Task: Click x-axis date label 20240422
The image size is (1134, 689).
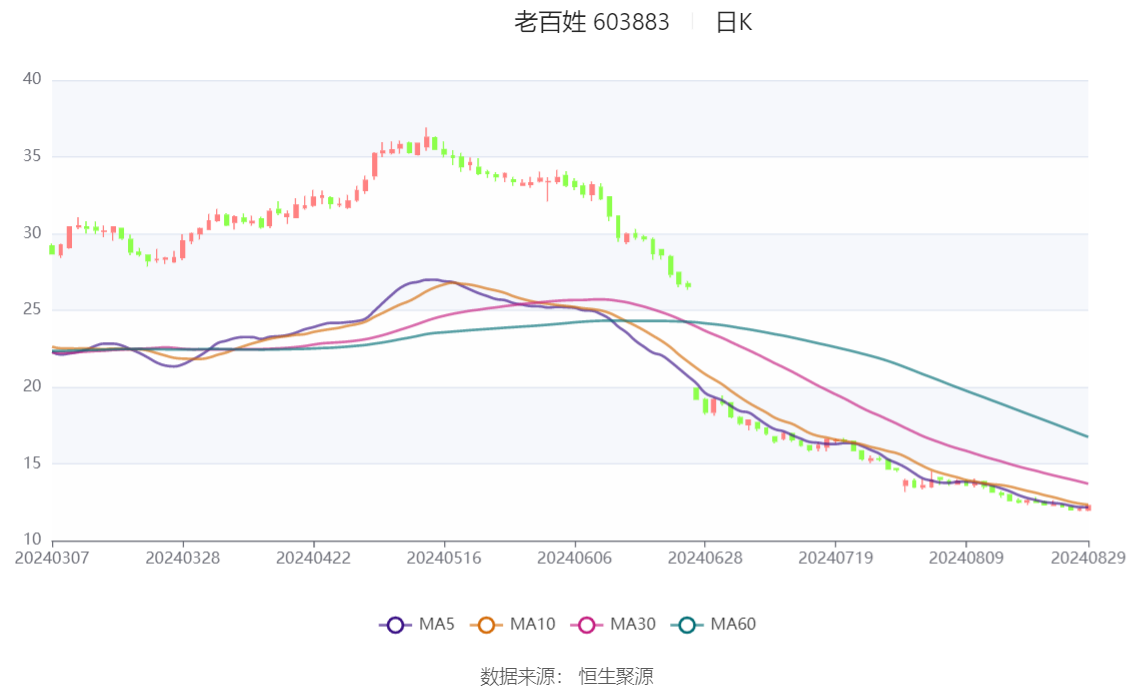Action: pyautogui.click(x=313, y=558)
